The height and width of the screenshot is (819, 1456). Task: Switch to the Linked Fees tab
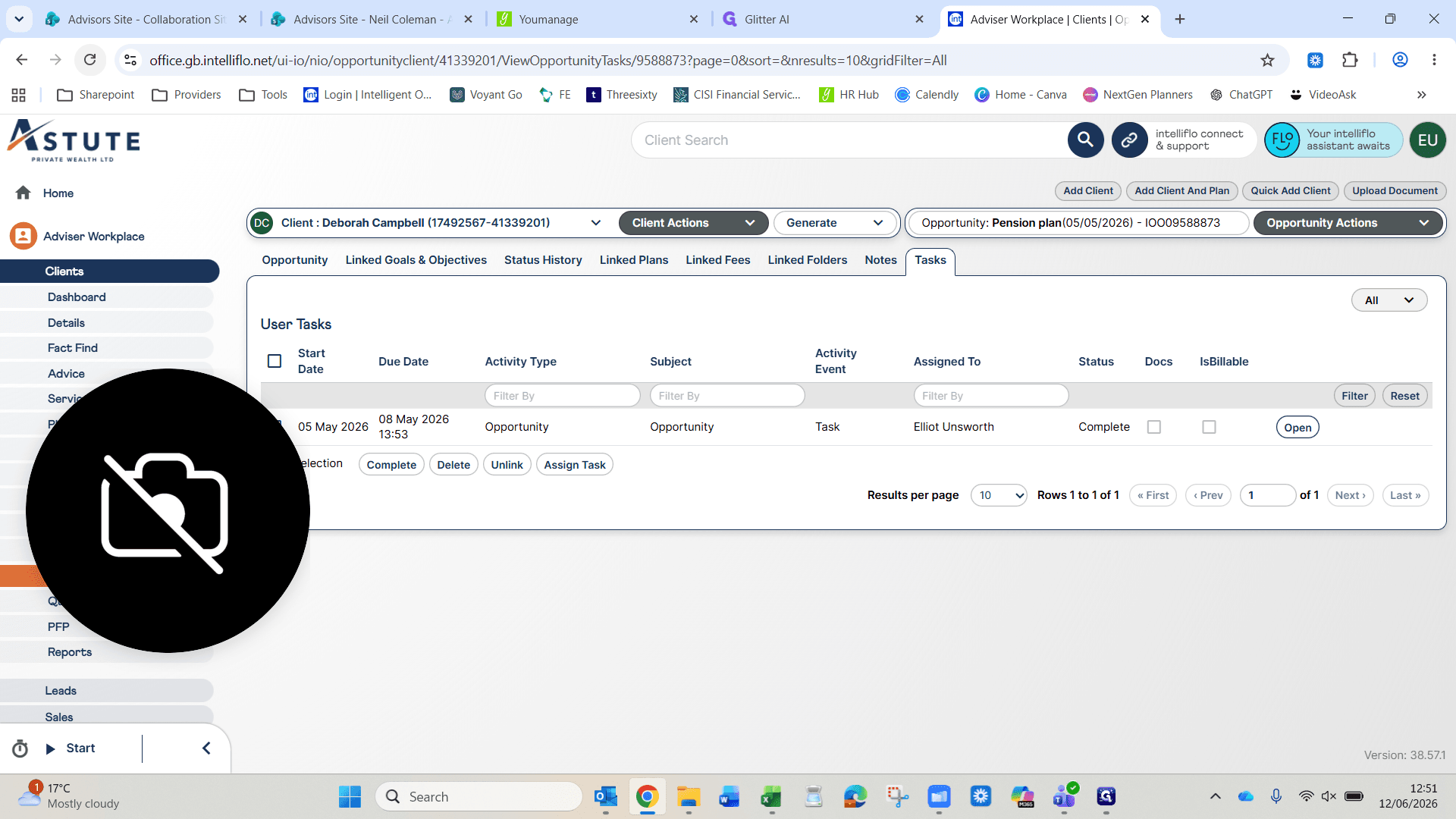point(718,260)
